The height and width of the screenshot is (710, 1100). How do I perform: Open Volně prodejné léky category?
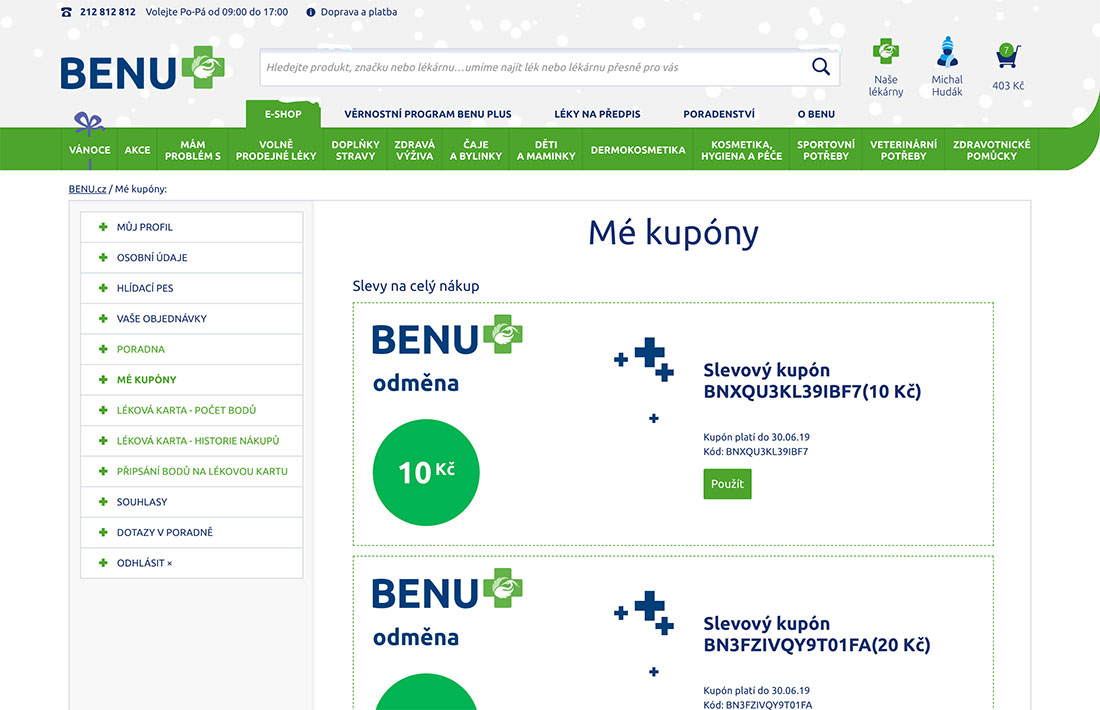point(276,149)
